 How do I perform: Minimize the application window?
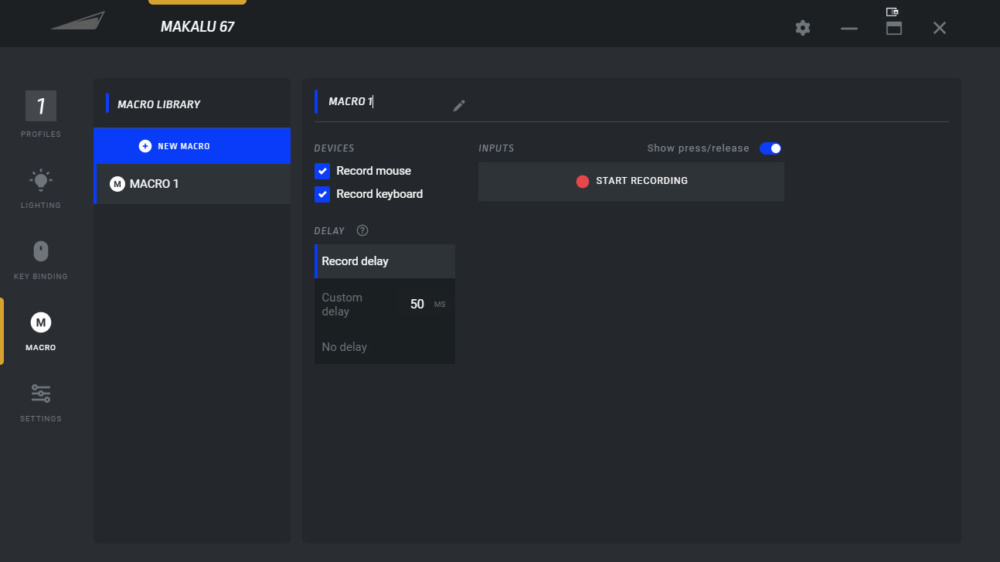tap(849, 29)
